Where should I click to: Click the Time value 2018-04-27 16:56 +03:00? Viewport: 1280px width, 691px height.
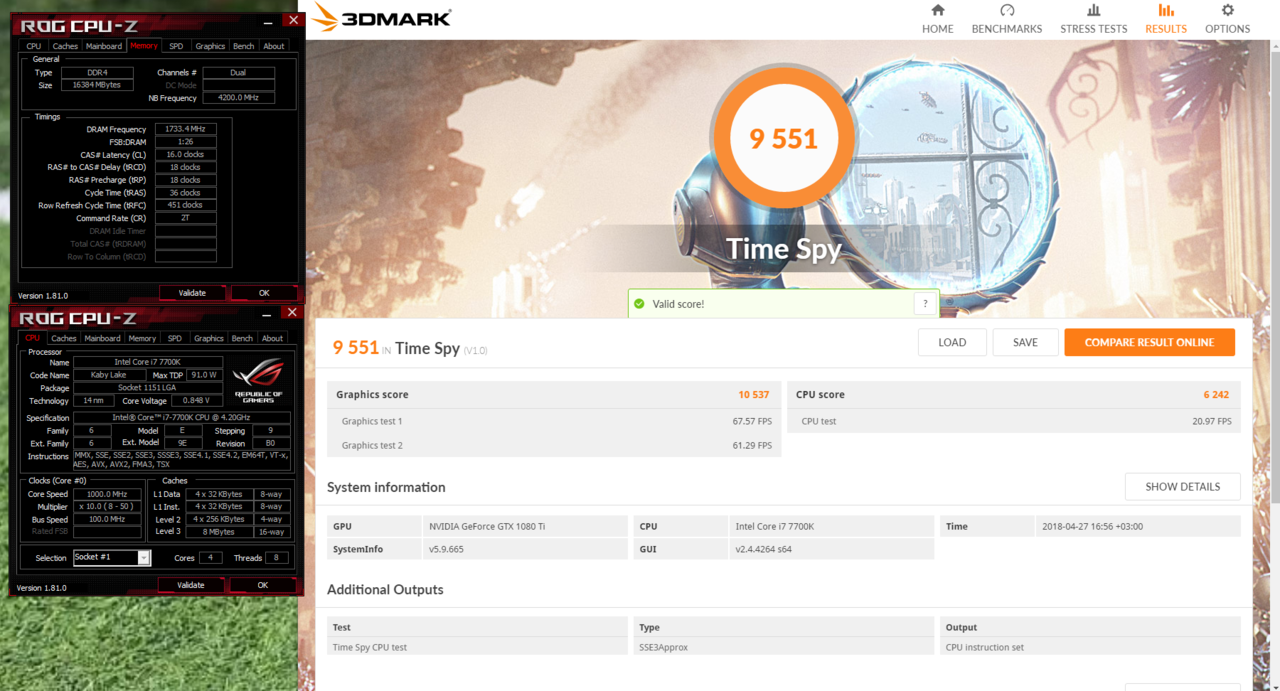coord(1092,526)
